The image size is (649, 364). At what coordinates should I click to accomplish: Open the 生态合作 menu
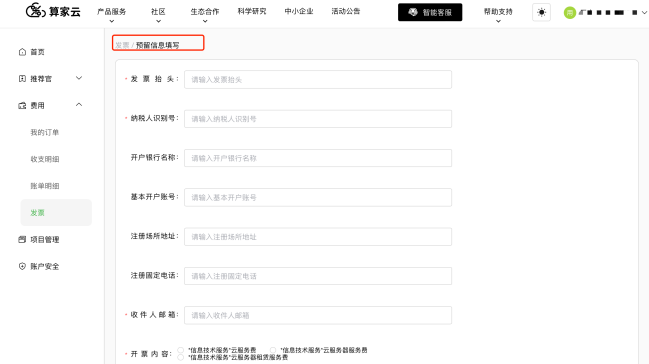click(x=205, y=12)
